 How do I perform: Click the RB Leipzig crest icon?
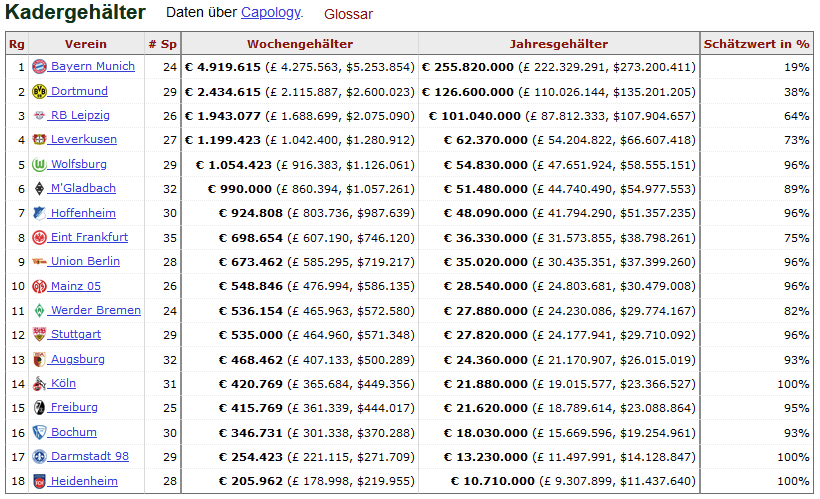point(39,116)
